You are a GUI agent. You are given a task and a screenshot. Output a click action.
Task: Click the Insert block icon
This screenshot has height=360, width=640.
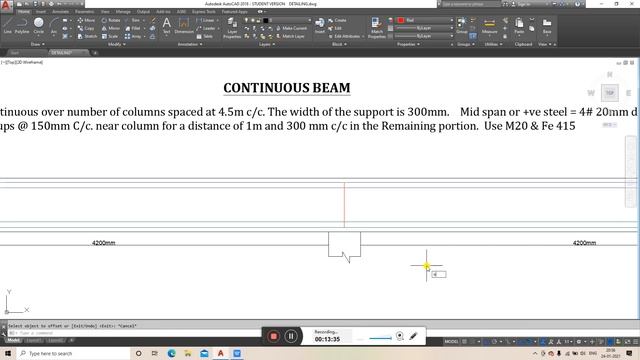[x=320, y=25]
